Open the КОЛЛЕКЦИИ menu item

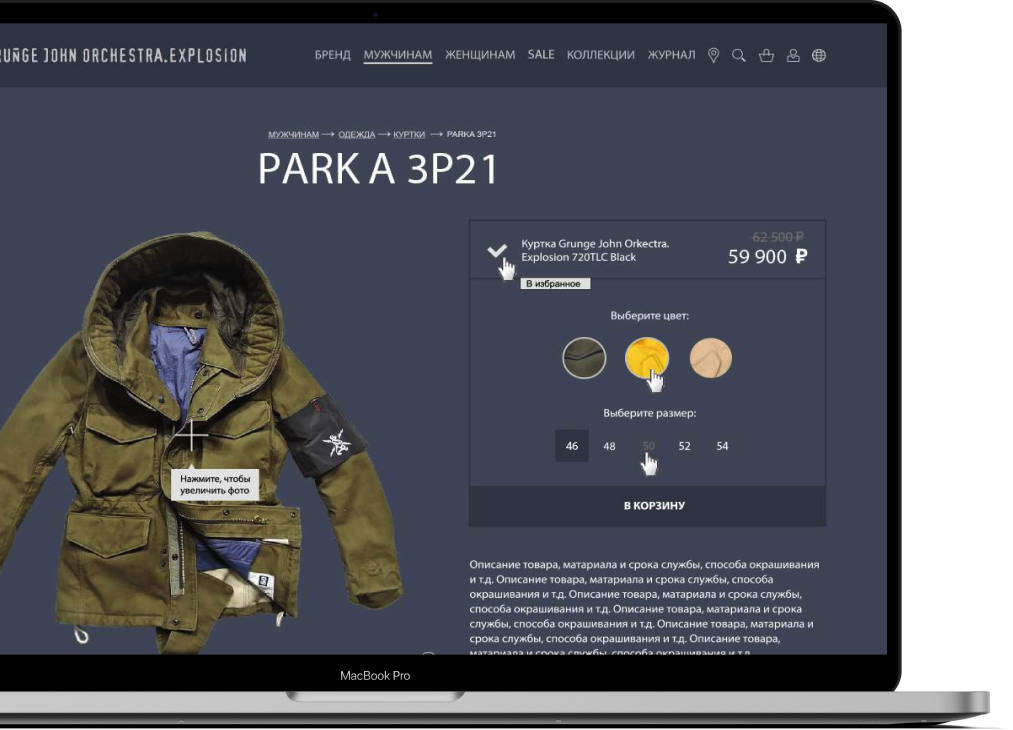coord(600,55)
